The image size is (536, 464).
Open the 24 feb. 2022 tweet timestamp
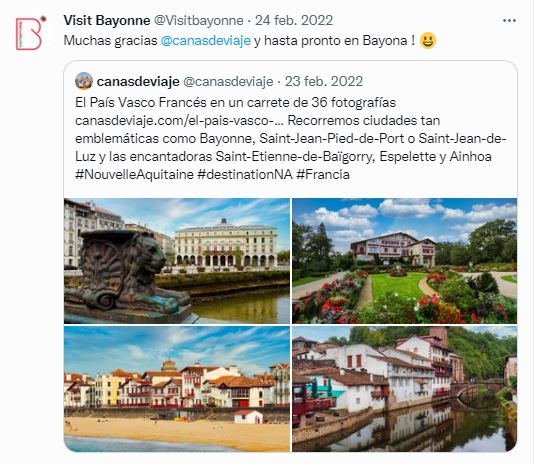(x=294, y=21)
